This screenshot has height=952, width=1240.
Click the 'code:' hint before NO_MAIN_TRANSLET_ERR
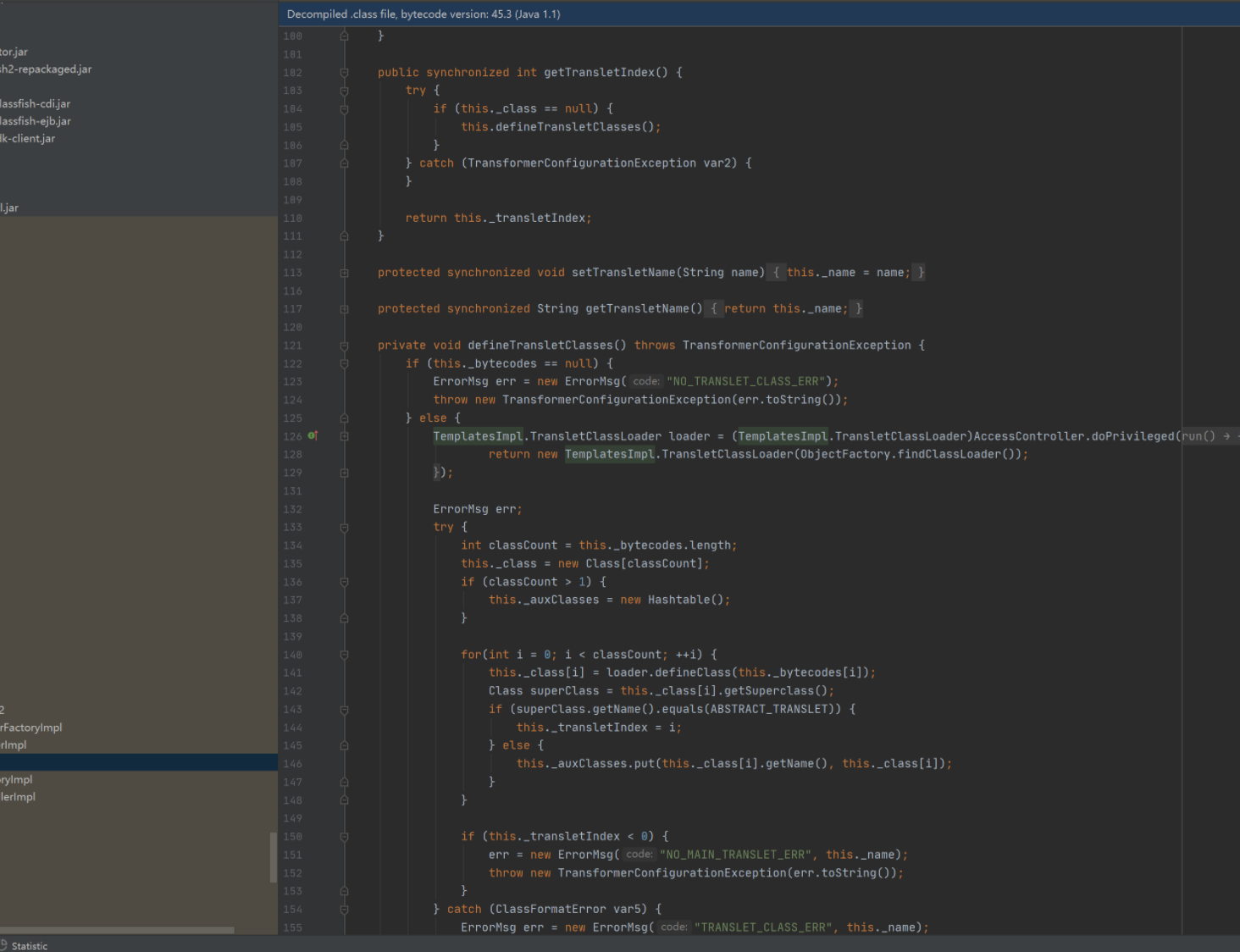click(639, 855)
